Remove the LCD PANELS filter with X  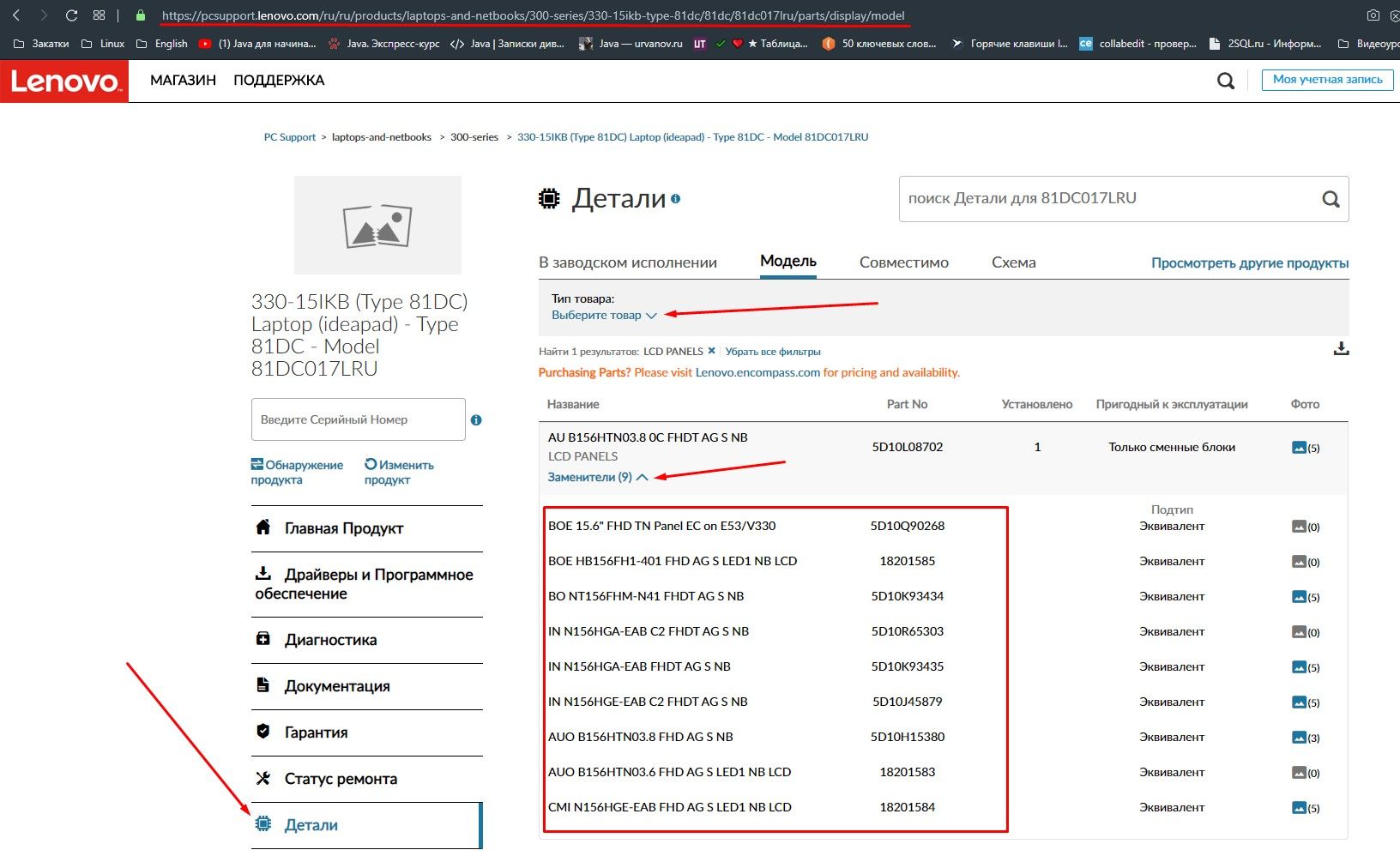pos(711,351)
